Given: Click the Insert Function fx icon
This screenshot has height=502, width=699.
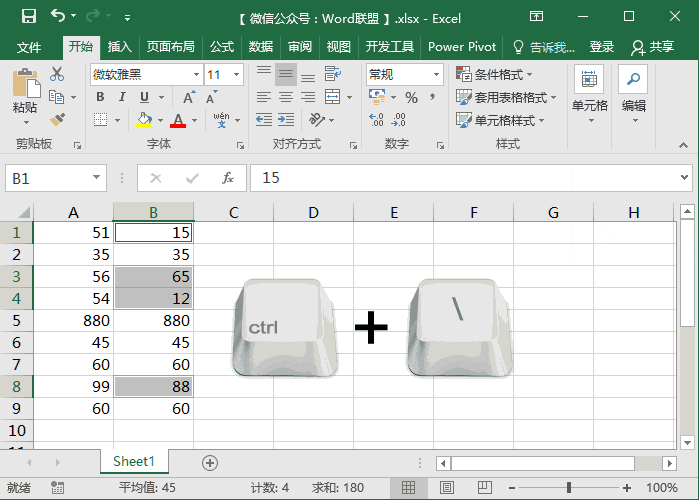Looking at the screenshot, I should pyautogui.click(x=228, y=178).
